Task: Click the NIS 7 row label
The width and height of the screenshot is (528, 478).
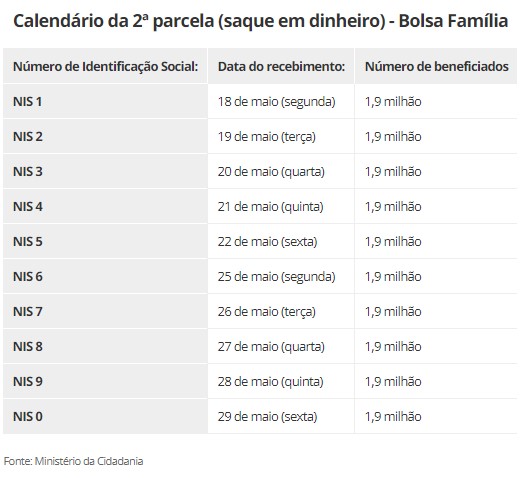Action: pos(28,312)
